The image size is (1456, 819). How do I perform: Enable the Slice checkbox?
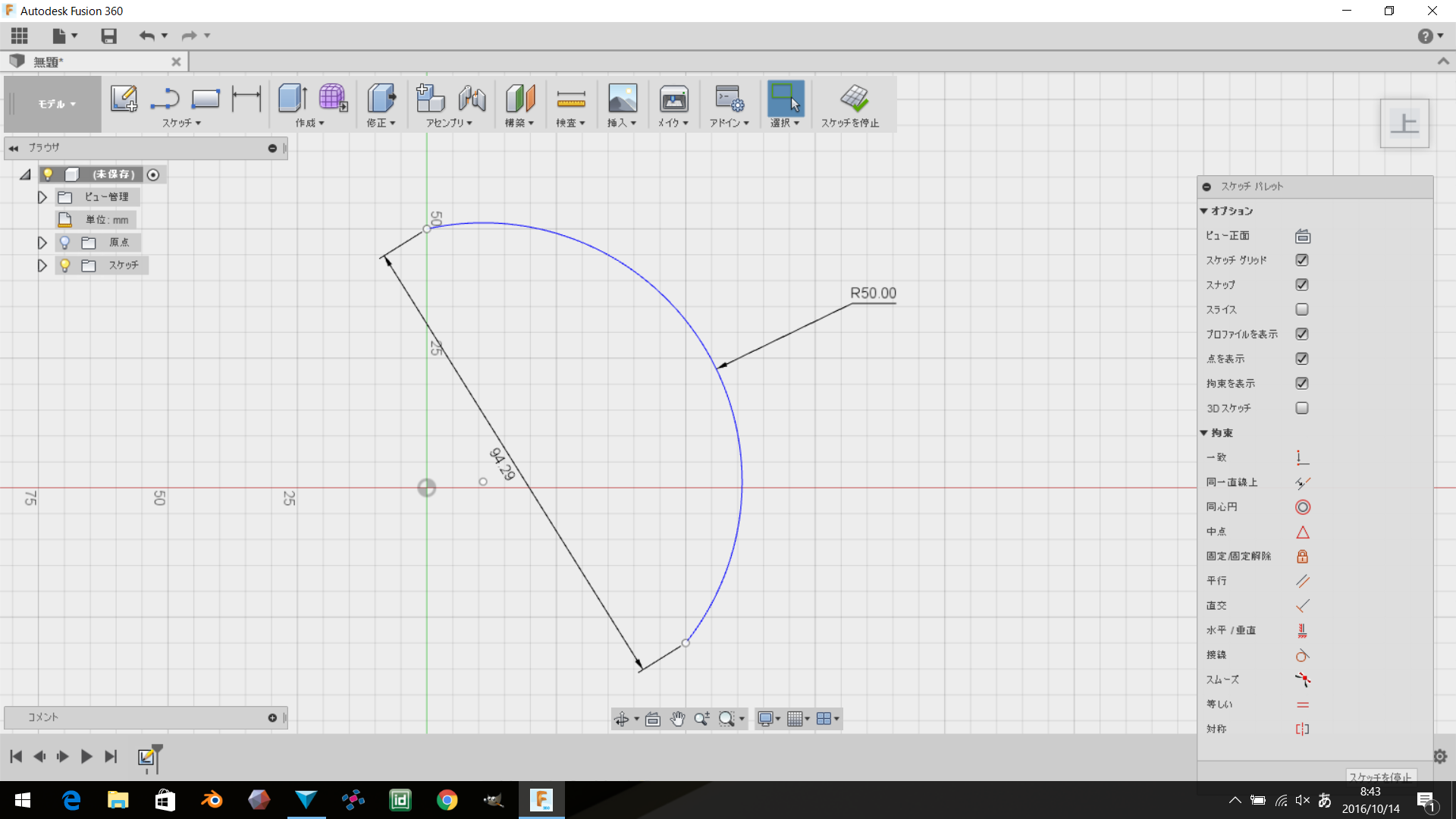pos(1302,309)
